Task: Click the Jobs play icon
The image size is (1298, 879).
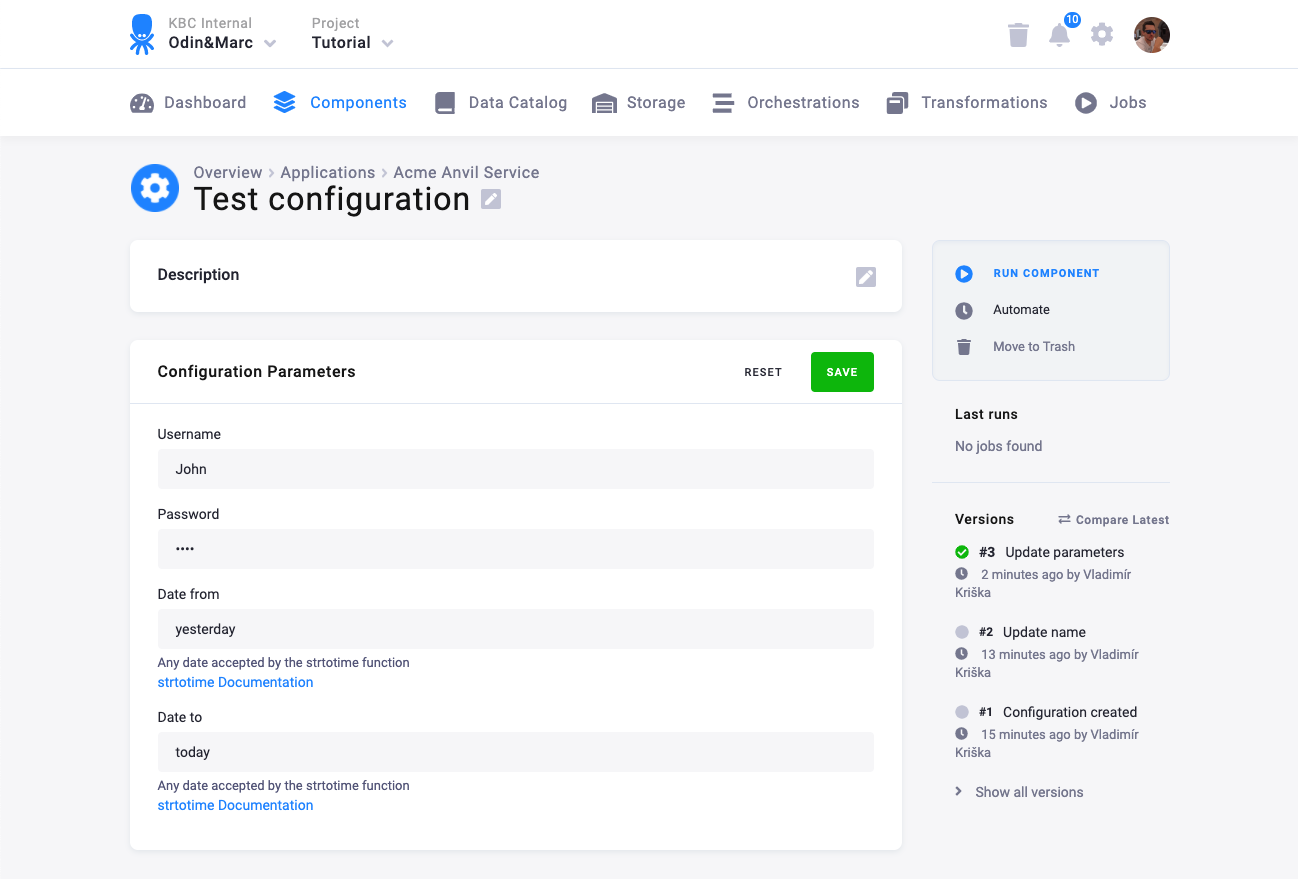Action: (1086, 103)
